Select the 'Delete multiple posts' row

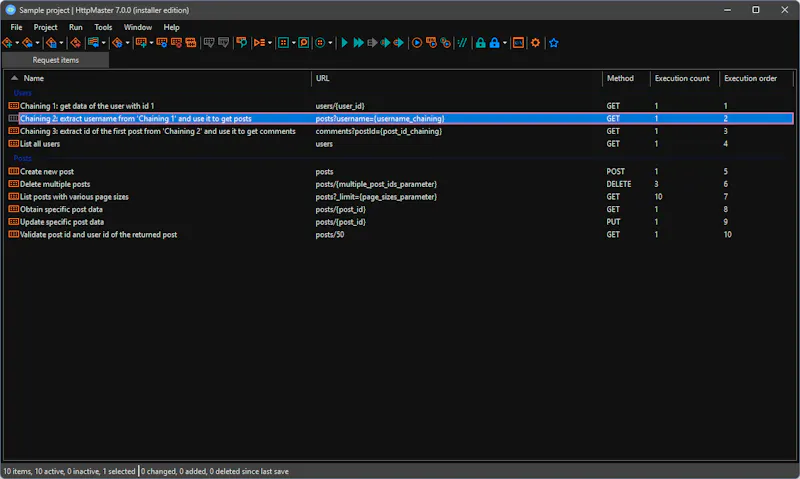coord(401,184)
